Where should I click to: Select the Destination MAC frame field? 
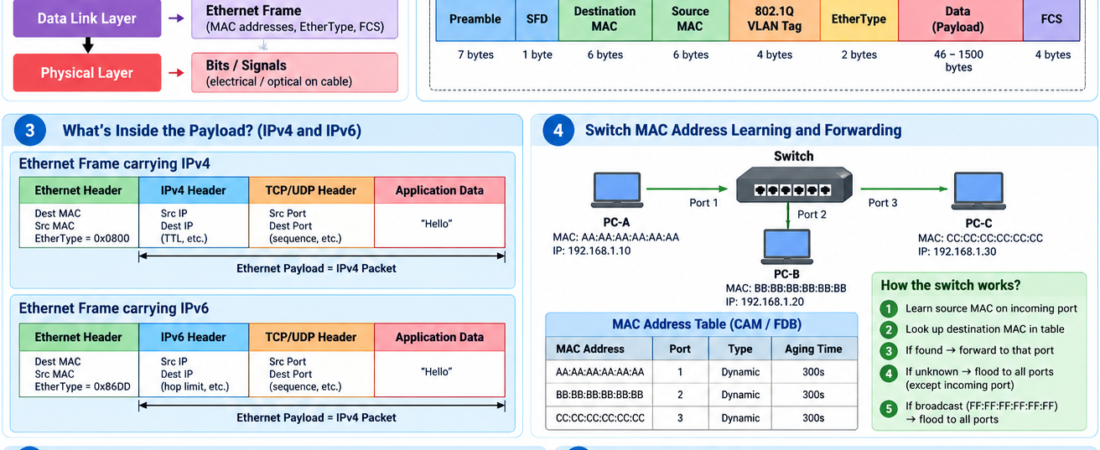[605, 20]
